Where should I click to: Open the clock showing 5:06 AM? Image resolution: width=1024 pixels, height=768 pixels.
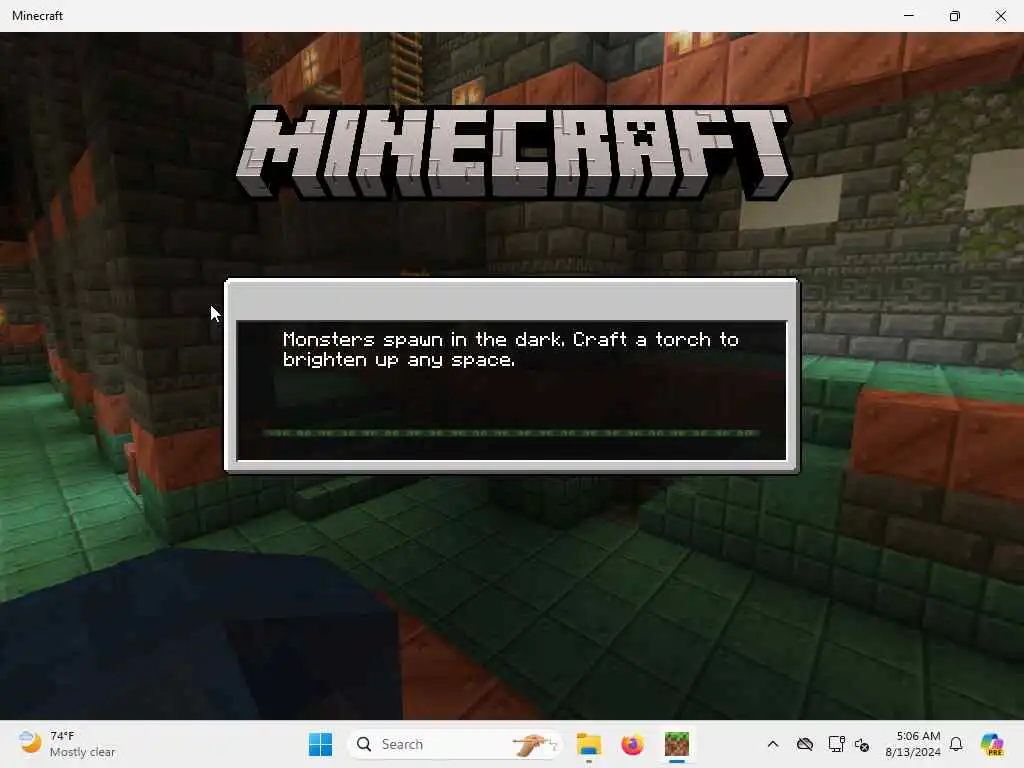(x=912, y=744)
